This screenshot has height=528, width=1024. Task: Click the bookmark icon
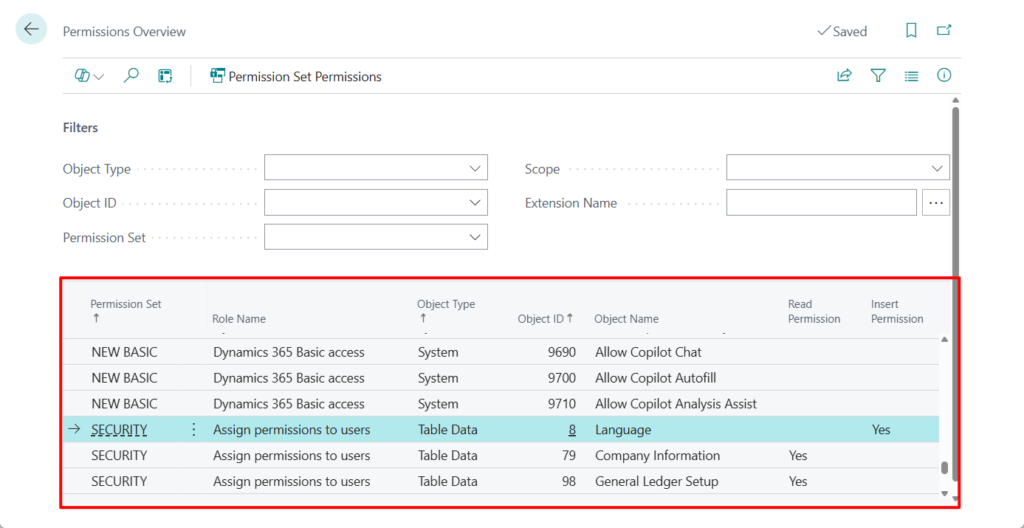pyautogui.click(x=911, y=31)
